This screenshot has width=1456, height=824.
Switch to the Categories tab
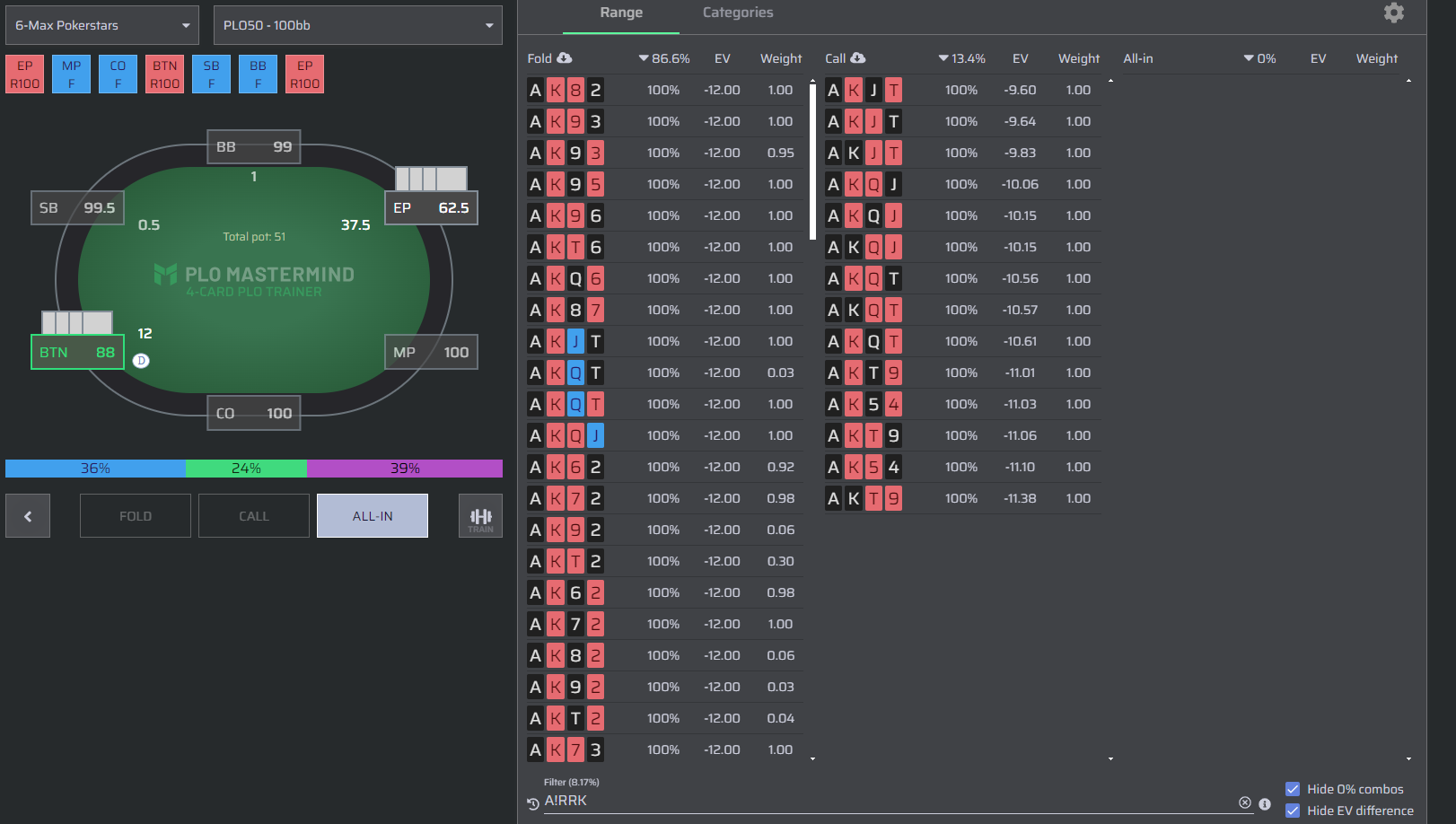click(738, 13)
